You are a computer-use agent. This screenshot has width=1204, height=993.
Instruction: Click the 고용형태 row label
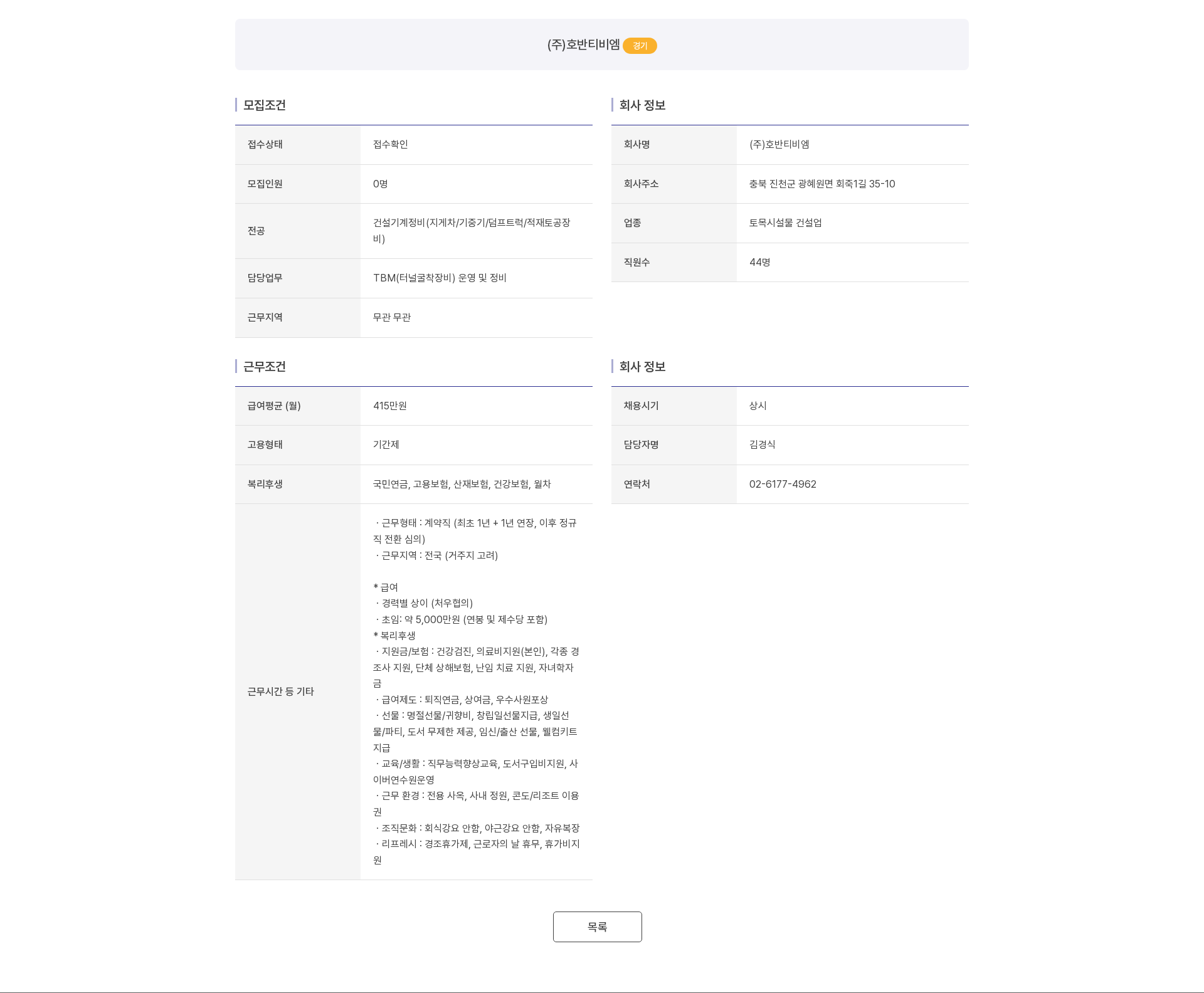click(x=265, y=445)
